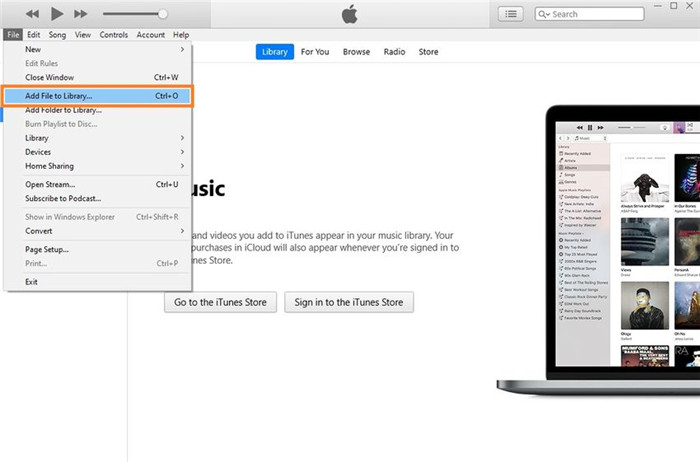Switch to the Library tab
The image size is (700, 462).
click(x=275, y=52)
